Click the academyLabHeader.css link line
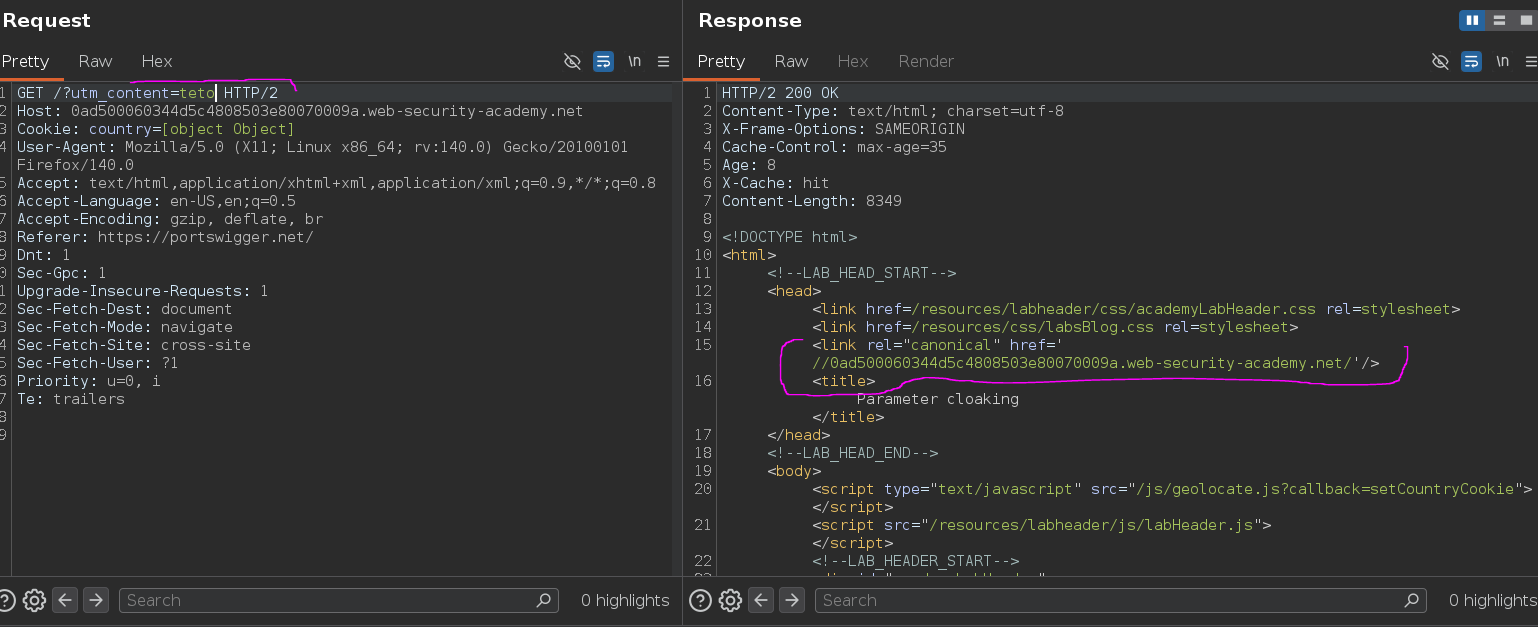Screen dimensions: 1538x627 1137,309
